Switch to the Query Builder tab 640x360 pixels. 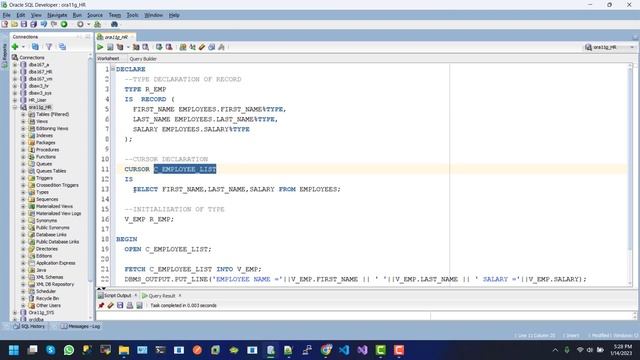[143, 59]
